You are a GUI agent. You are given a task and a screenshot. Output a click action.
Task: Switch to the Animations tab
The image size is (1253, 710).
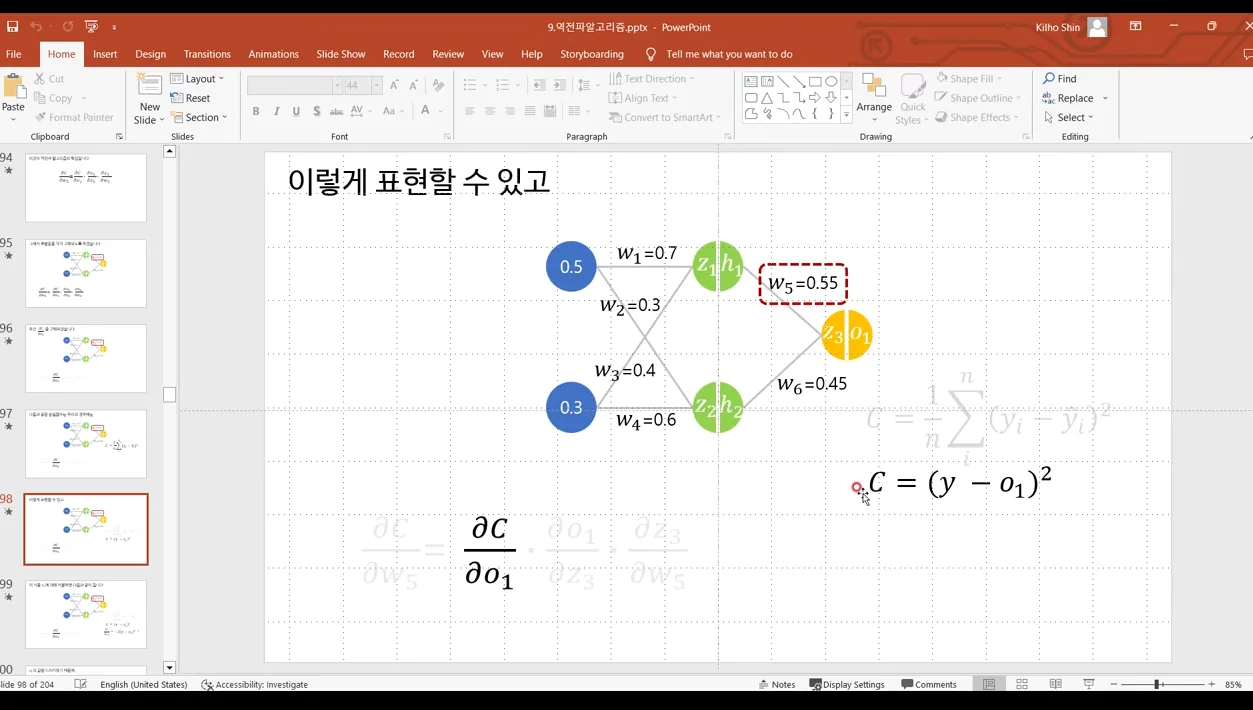273,54
